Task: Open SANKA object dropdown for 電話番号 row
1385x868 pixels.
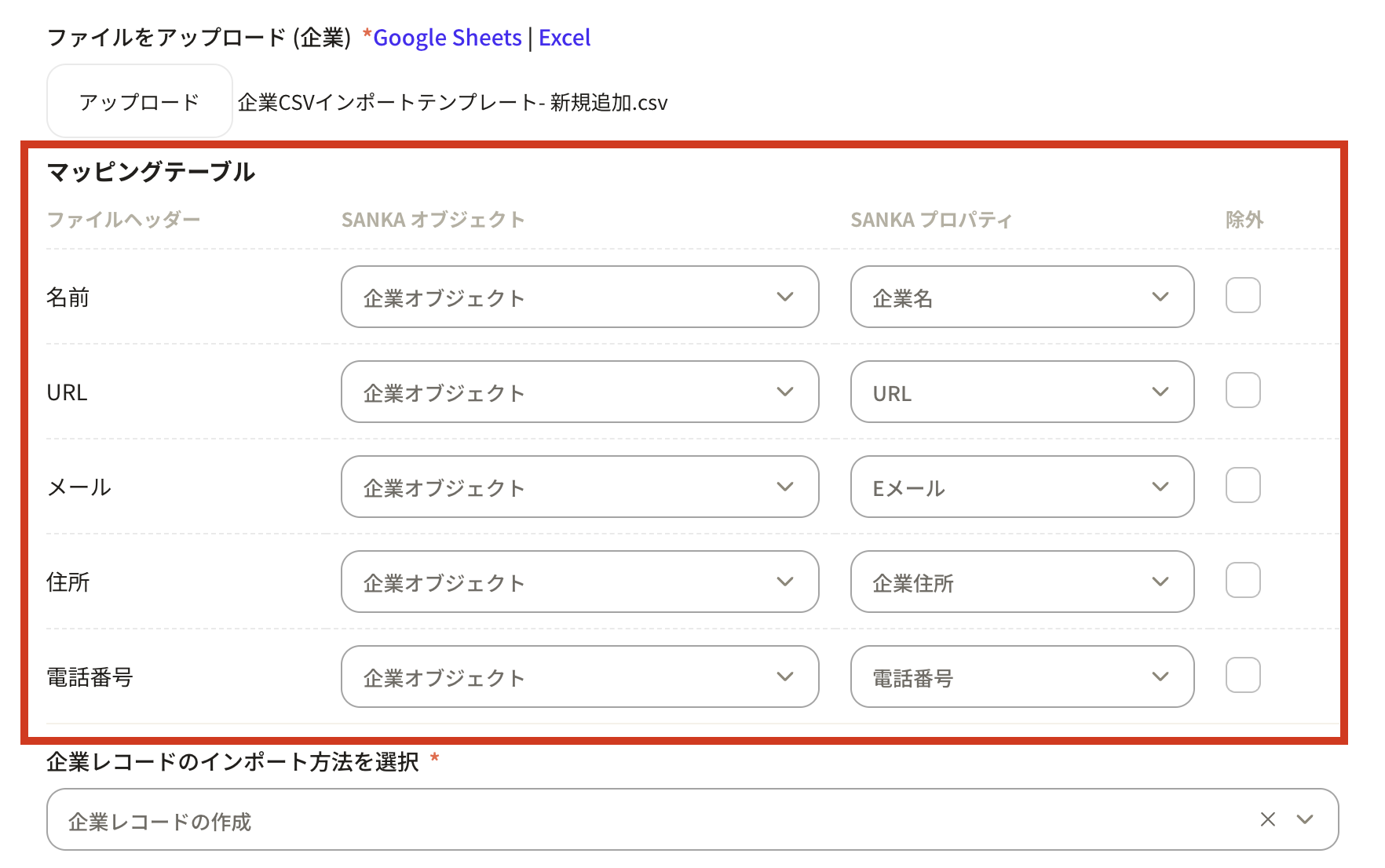Action: pos(579,677)
